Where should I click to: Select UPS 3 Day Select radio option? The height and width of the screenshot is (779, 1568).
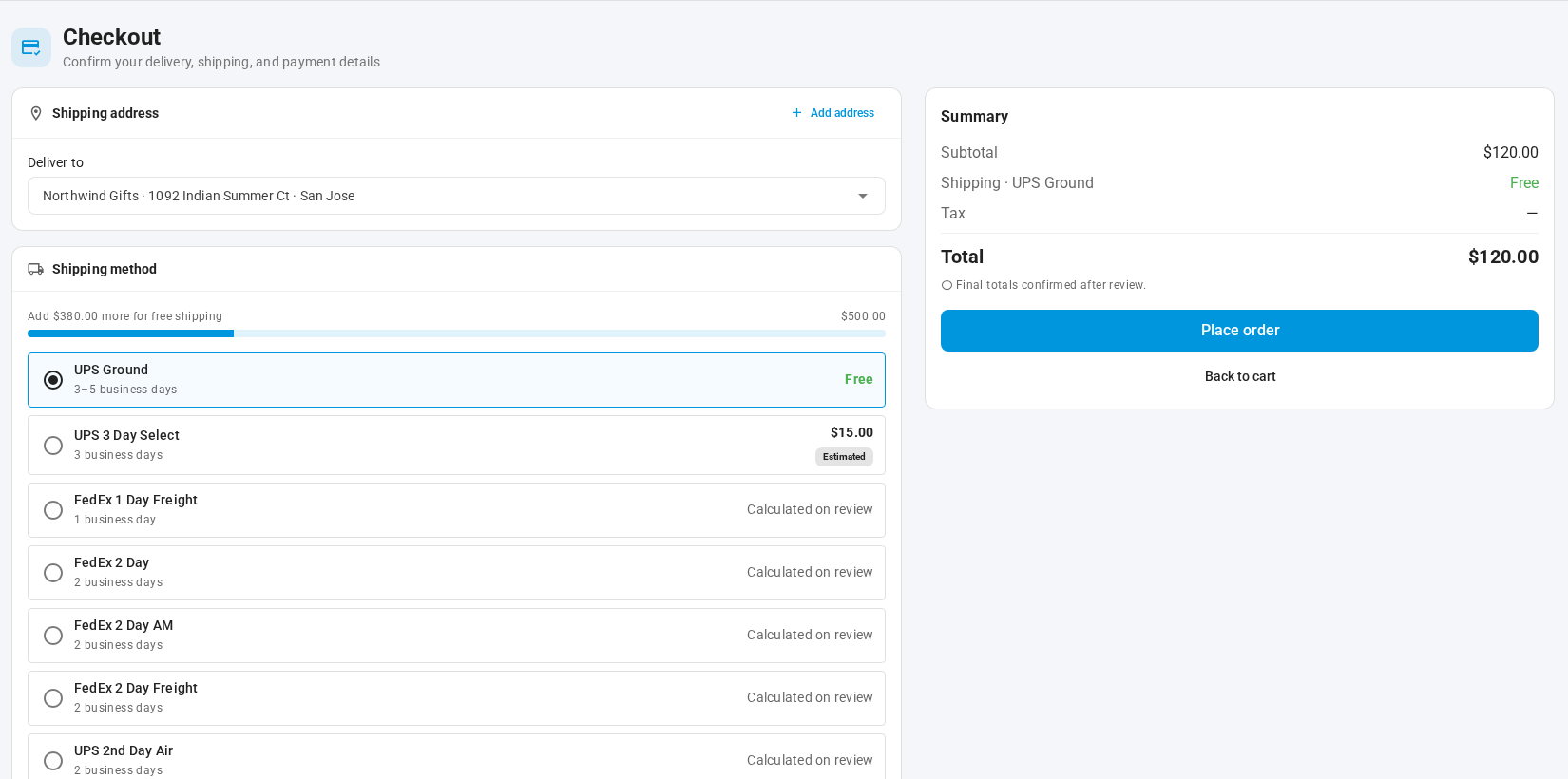click(53, 446)
